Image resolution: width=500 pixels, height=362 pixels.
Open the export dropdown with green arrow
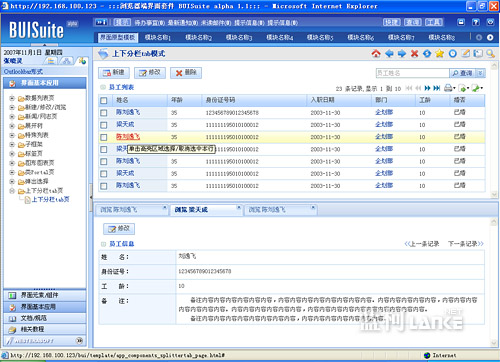[464, 88]
